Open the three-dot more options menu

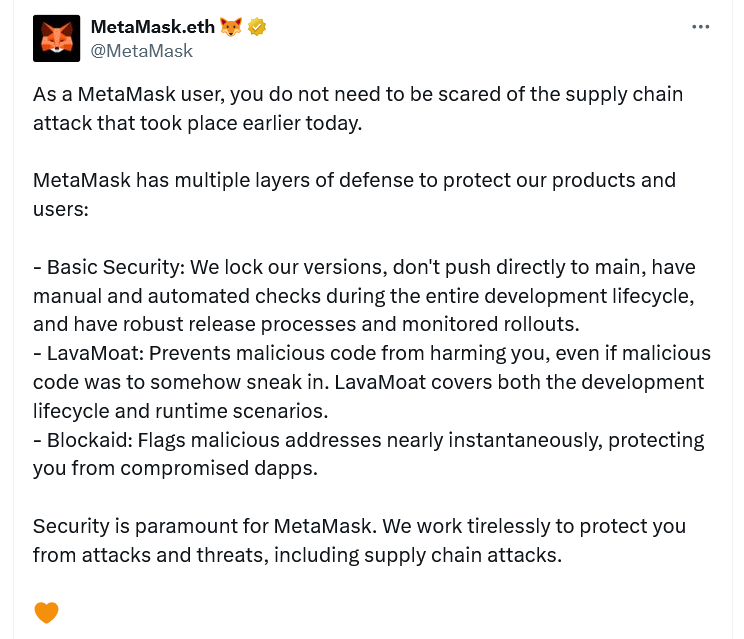click(700, 27)
